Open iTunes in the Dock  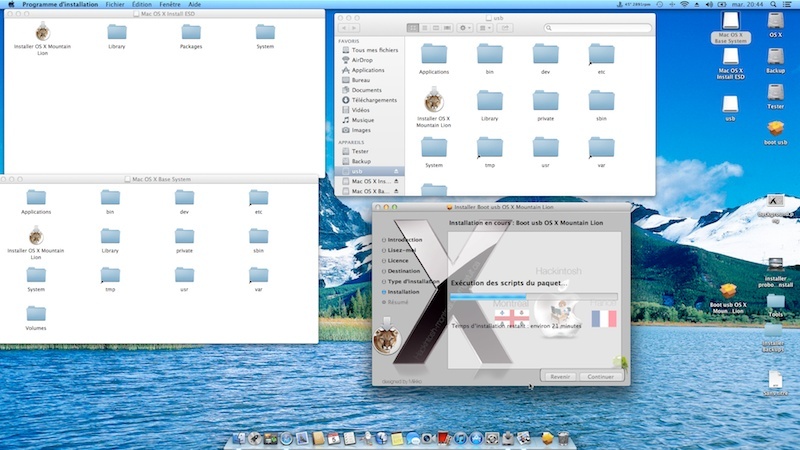coord(461,438)
